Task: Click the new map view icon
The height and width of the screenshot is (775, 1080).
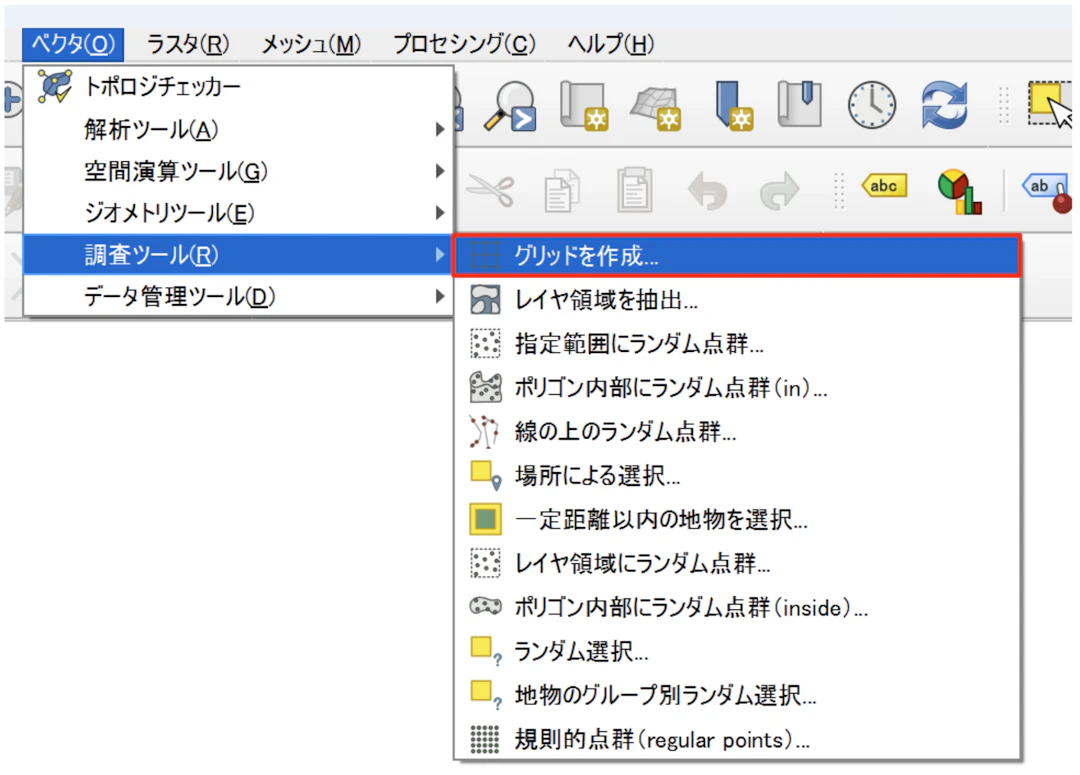Action: (584, 105)
